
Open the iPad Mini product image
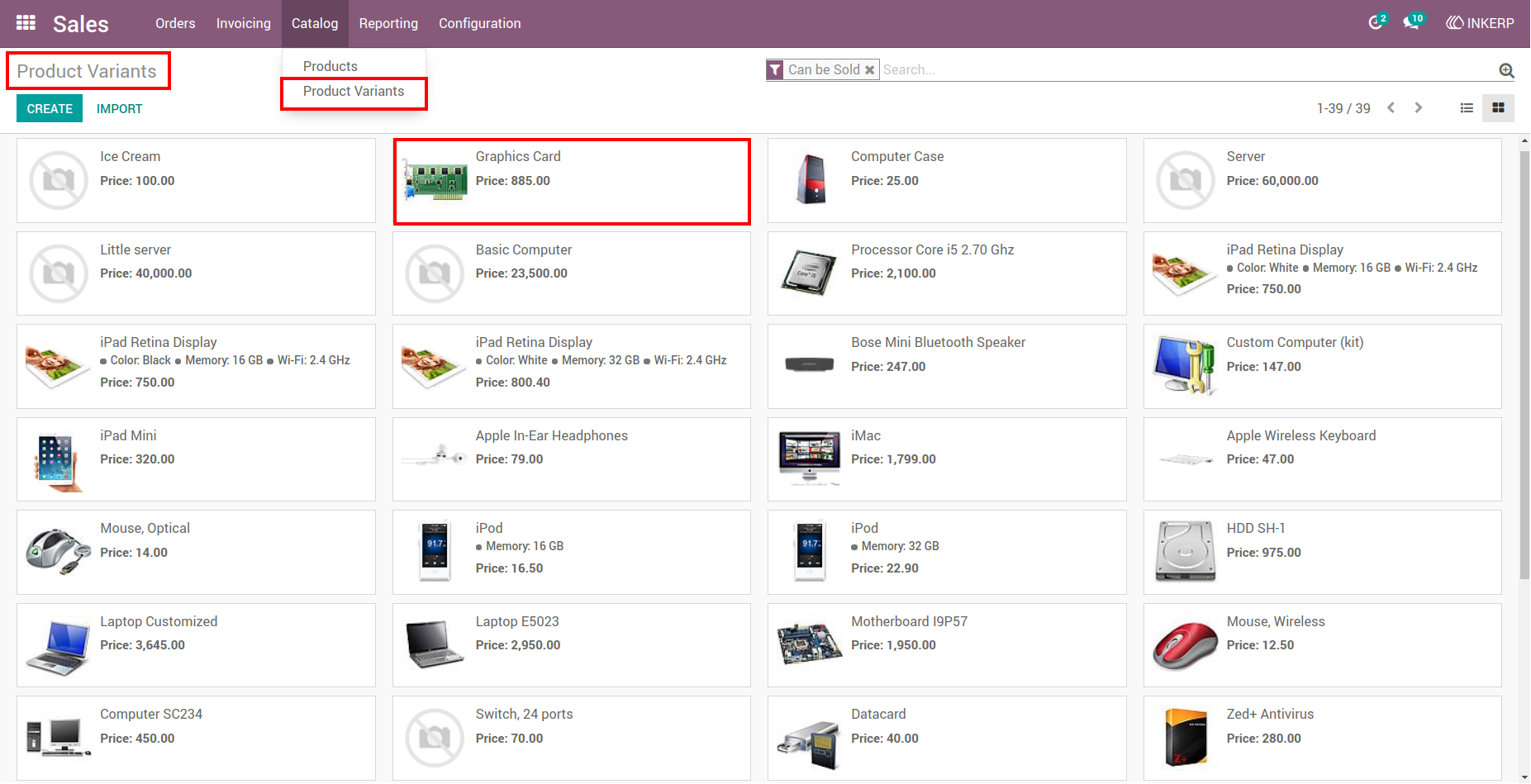56,461
